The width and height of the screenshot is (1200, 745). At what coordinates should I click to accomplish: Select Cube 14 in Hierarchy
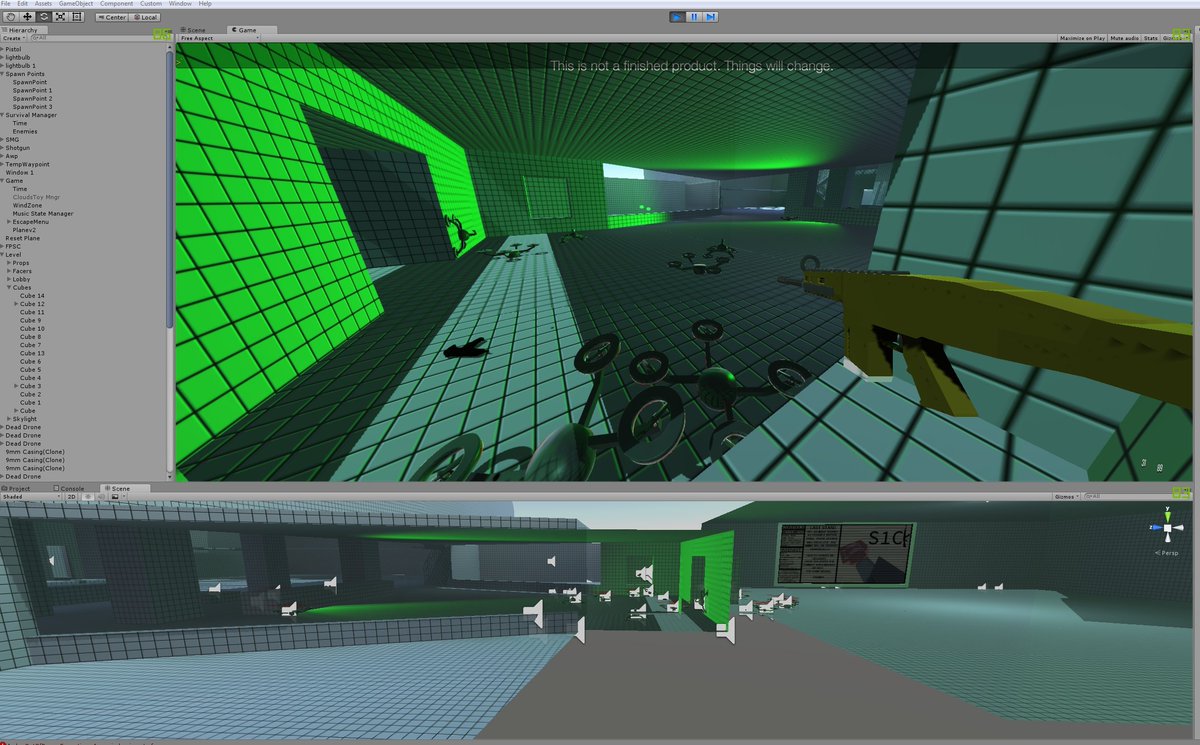(x=32, y=296)
